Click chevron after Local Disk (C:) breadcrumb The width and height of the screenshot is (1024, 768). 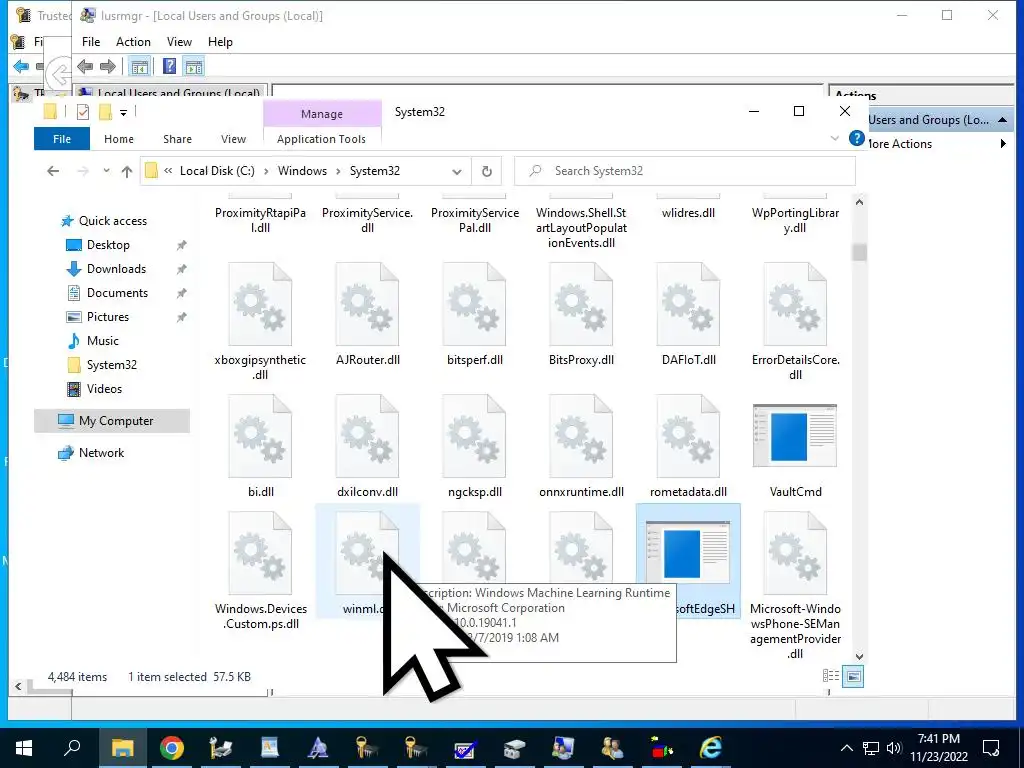(266, 171)
